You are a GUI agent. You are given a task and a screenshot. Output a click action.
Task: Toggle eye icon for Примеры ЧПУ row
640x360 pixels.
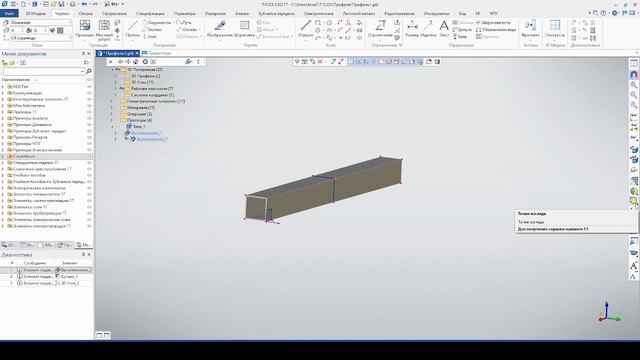click(x=89, y=144)
